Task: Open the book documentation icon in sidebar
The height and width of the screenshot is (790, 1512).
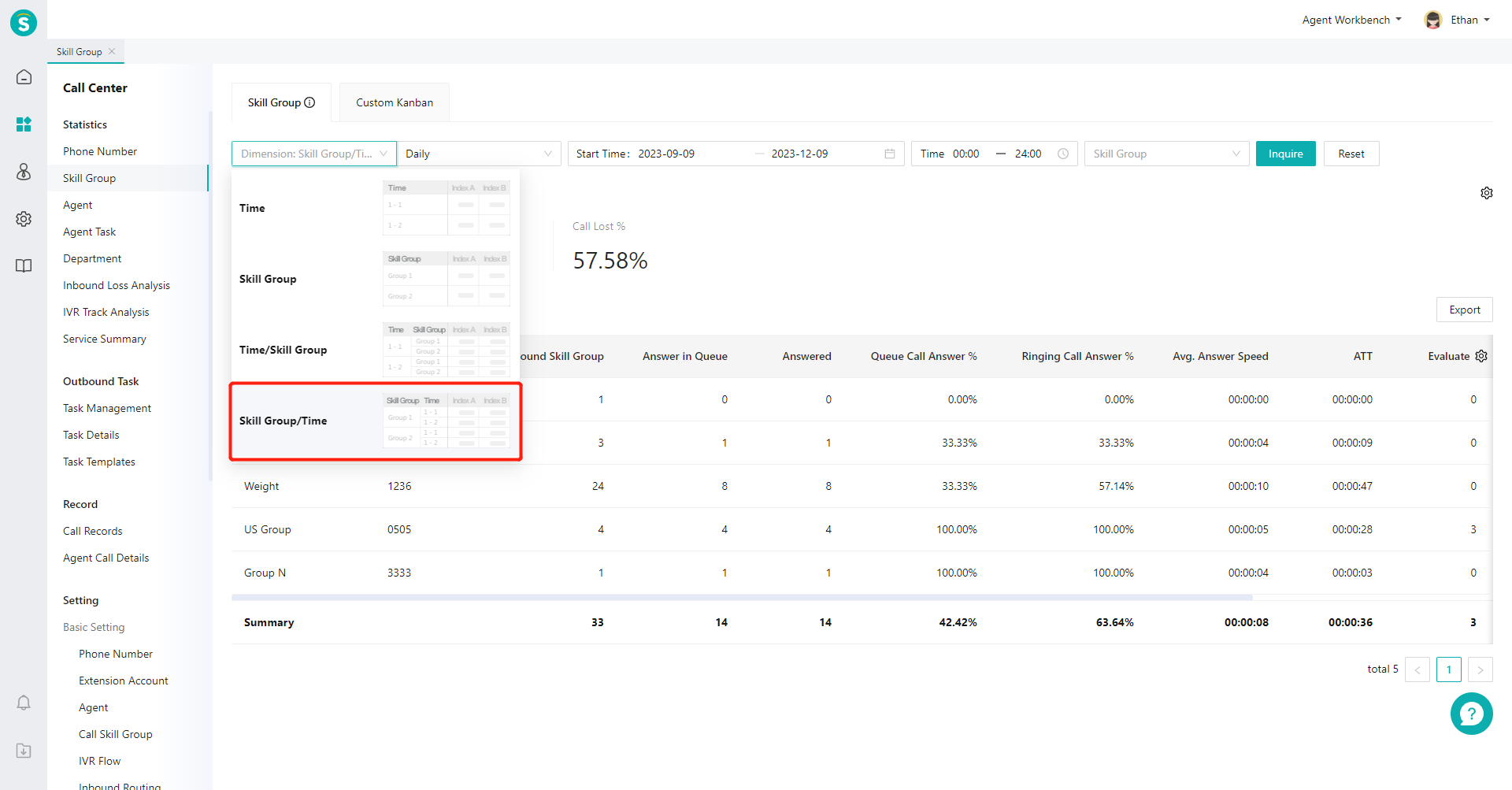Action: coord(24,266)
